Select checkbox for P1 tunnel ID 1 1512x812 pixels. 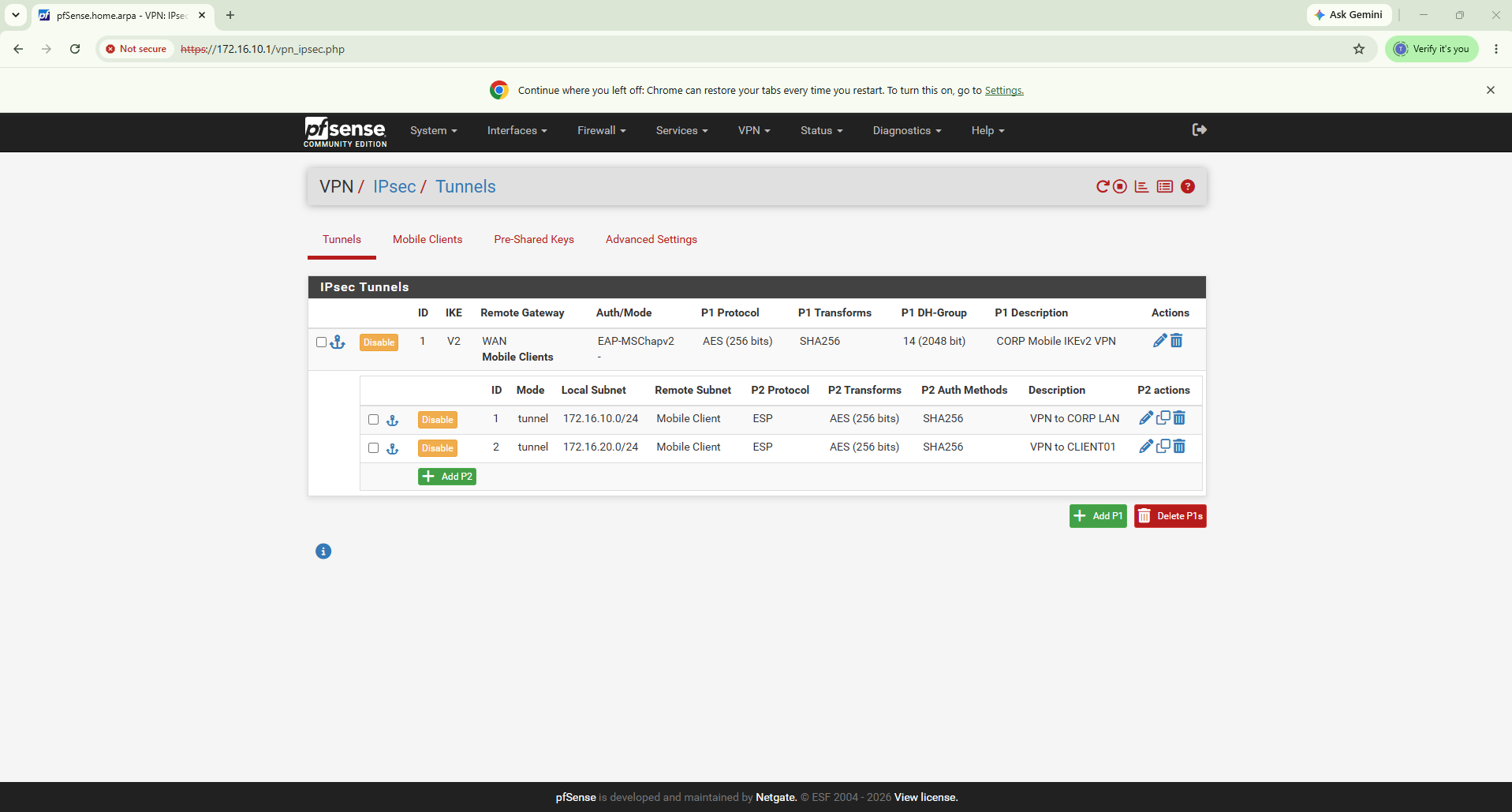(321, 342)
